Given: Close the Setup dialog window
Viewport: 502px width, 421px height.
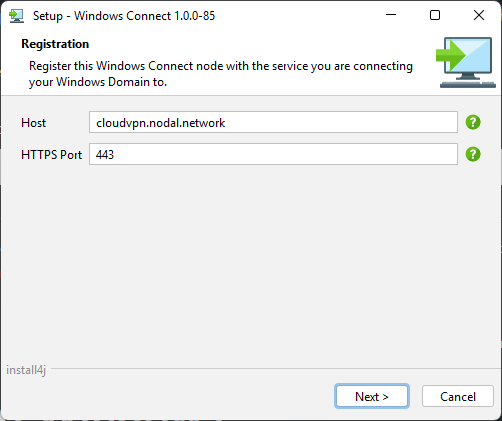Looking at the screenshot, I should pos(479,15).
